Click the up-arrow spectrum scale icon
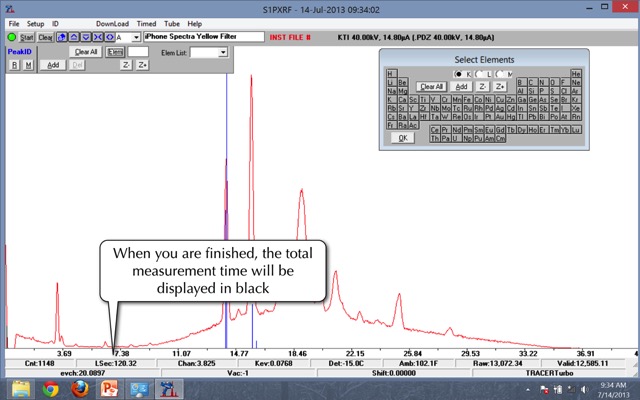Image resolution: width=640 pixels, height=400 pixels. [x=73, y=37]
